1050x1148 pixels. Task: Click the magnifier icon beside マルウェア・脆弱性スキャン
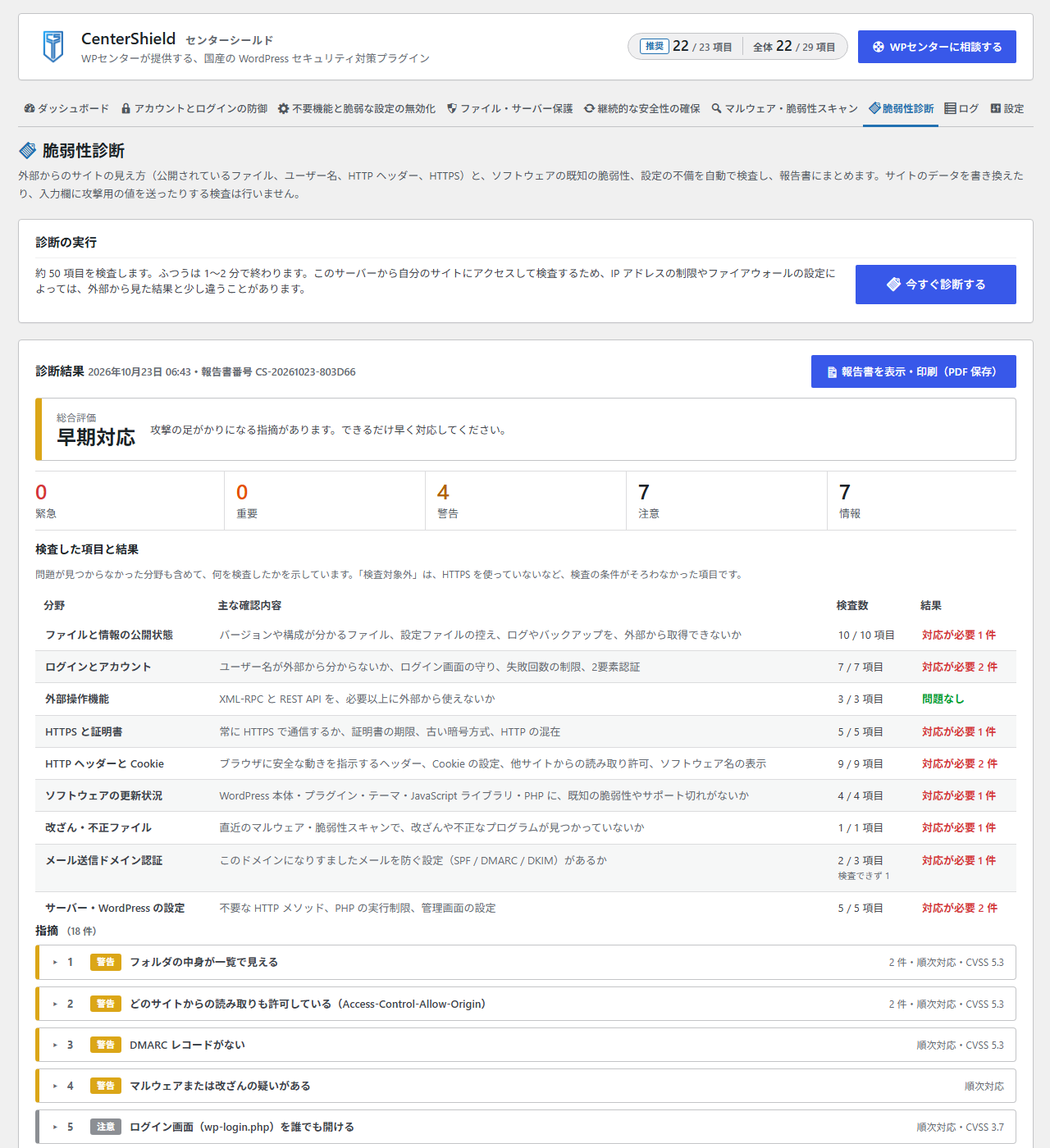click(716, 108)
